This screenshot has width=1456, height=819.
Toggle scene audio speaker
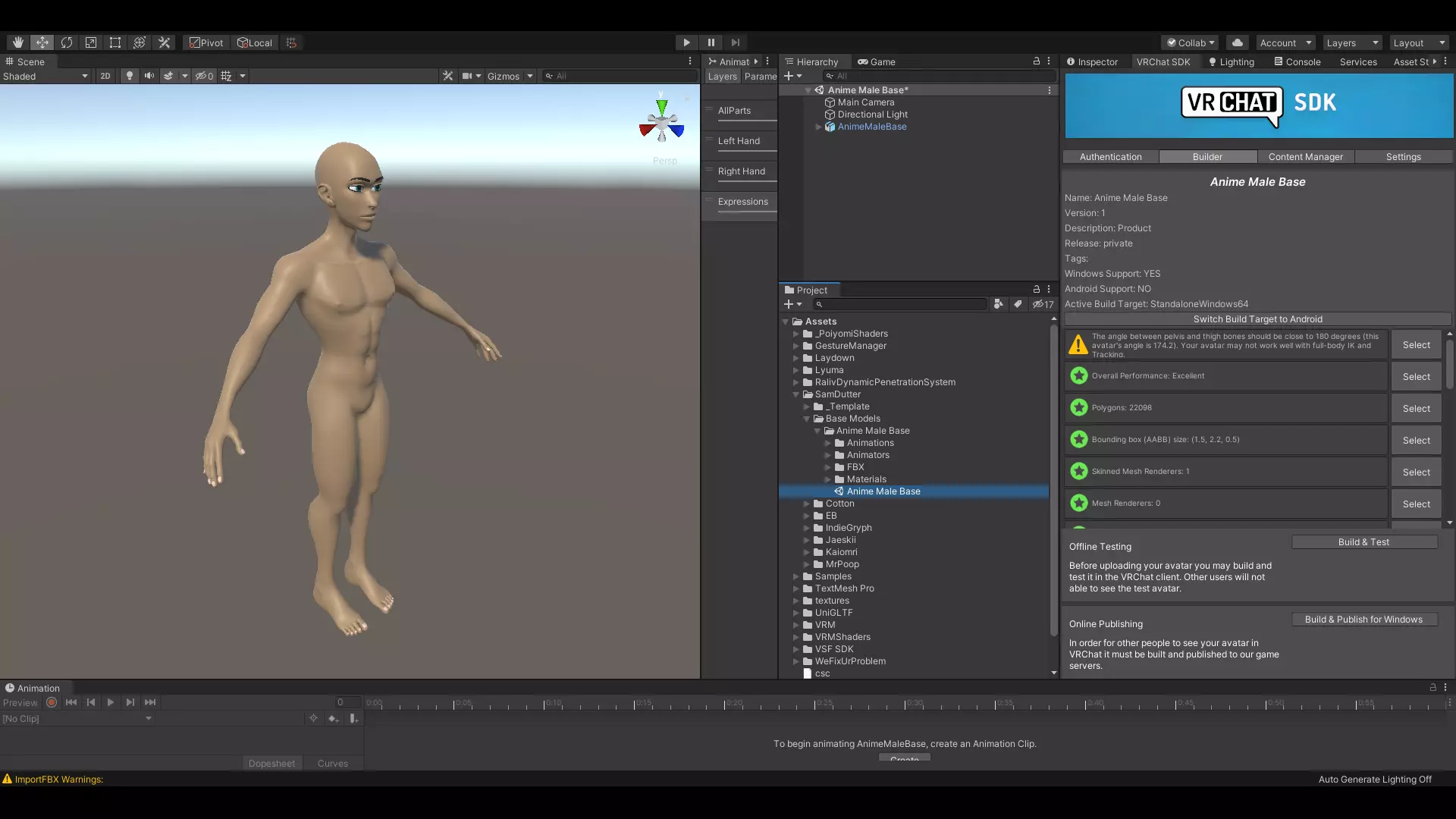pyautogui.click(x=149, y=76)
